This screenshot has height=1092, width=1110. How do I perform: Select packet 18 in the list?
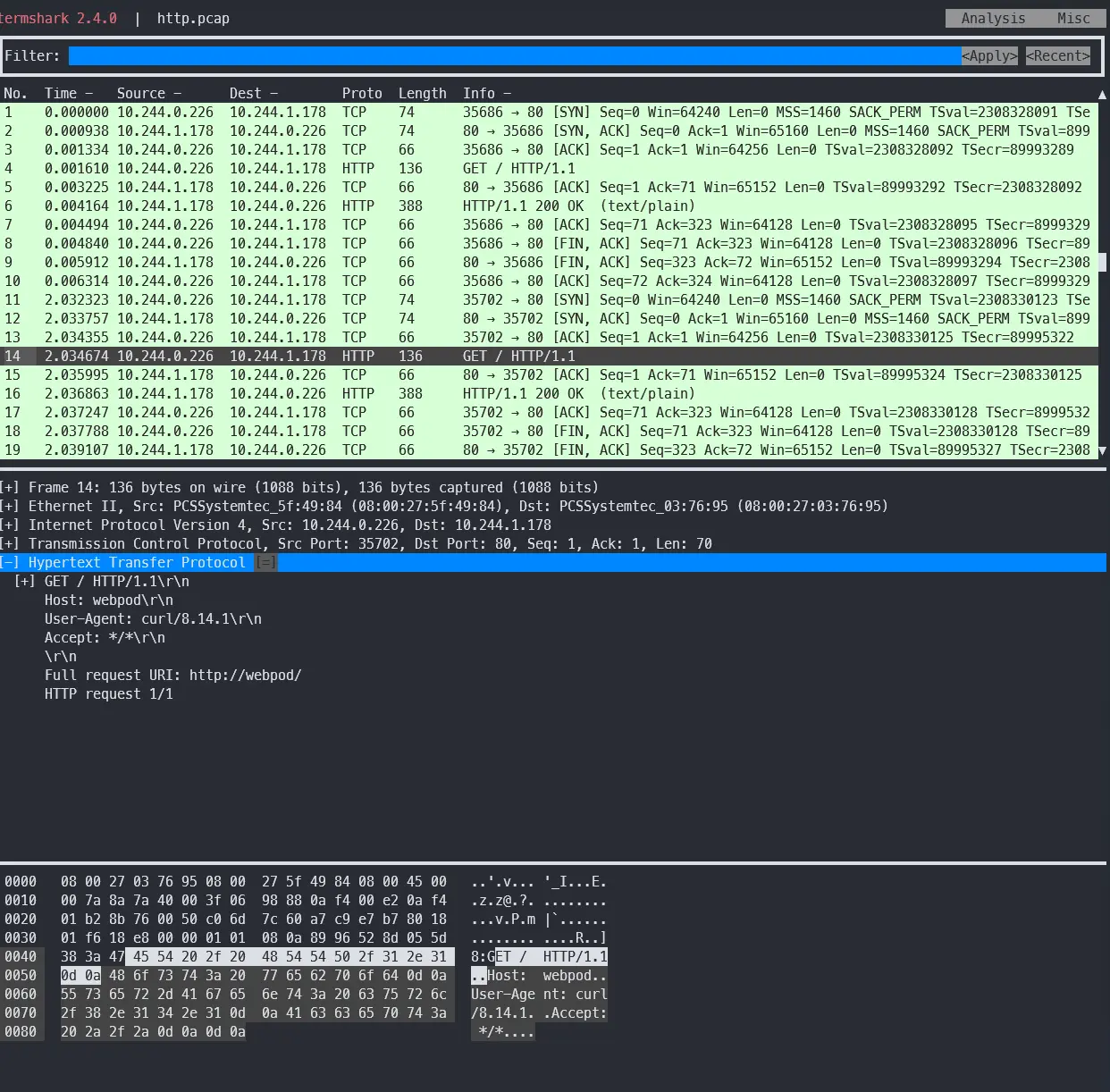pyautogui.click(x=549, y=431)
